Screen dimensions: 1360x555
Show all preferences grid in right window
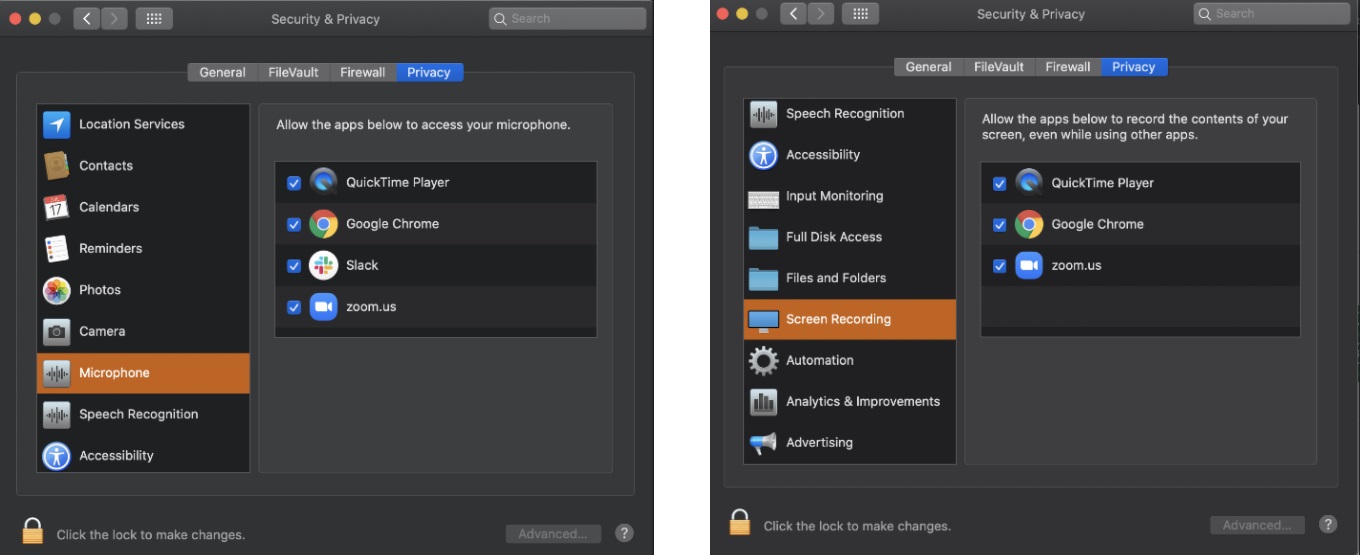pos(861,14)
